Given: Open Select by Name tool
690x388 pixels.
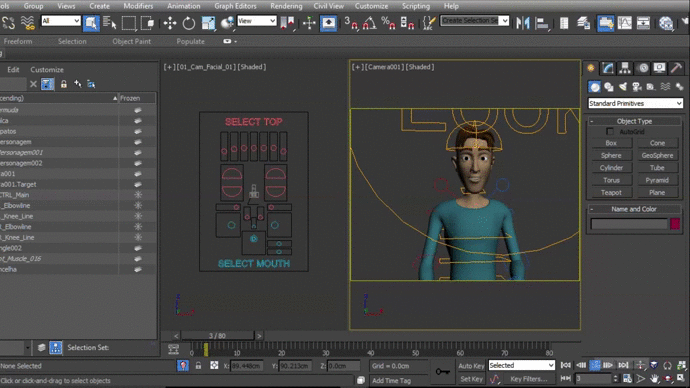Looking at the screenshot, I should click(109, 23).
